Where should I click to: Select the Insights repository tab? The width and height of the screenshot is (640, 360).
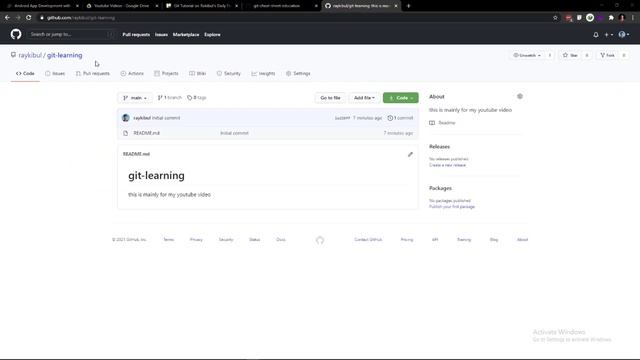coord(263,73)
